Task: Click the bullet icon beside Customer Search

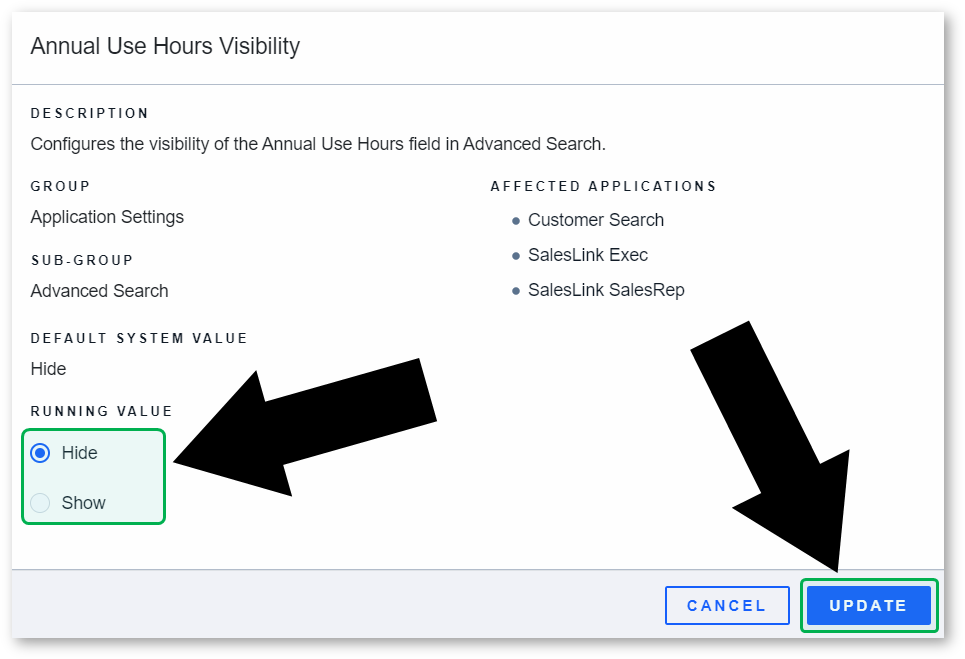Action: click(516, 221)
